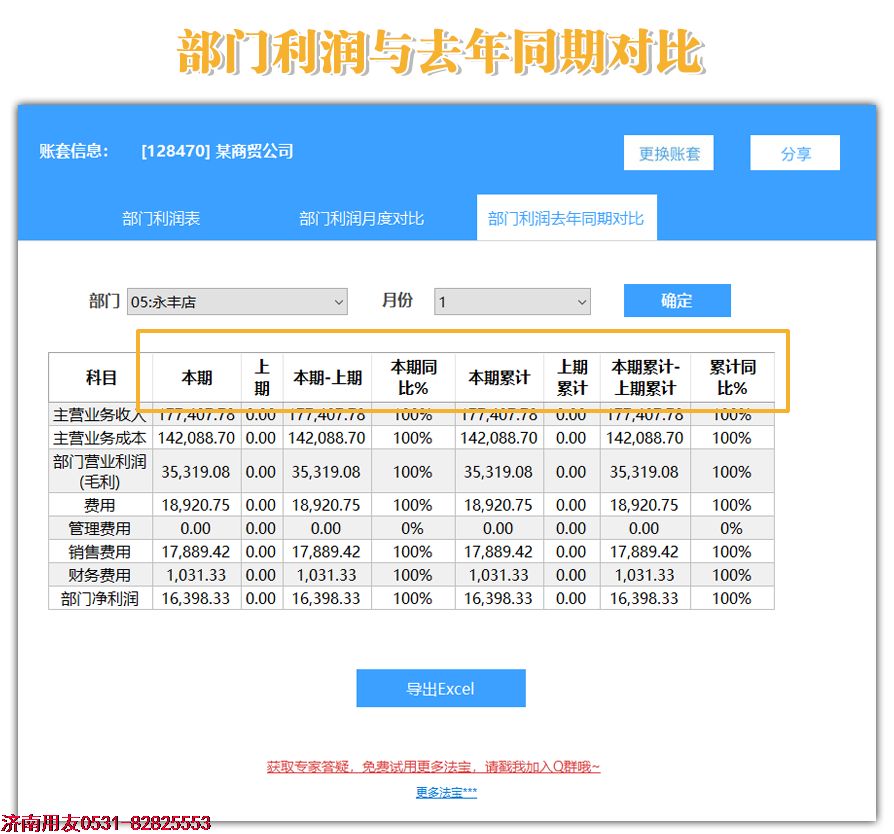Click the 本期 column header

[197, 377]
